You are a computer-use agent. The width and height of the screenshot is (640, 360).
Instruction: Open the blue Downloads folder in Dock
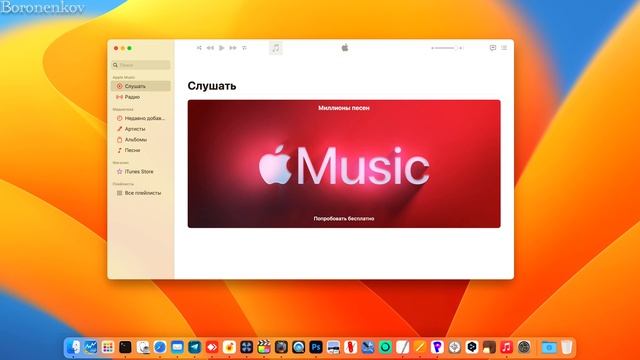549,347
